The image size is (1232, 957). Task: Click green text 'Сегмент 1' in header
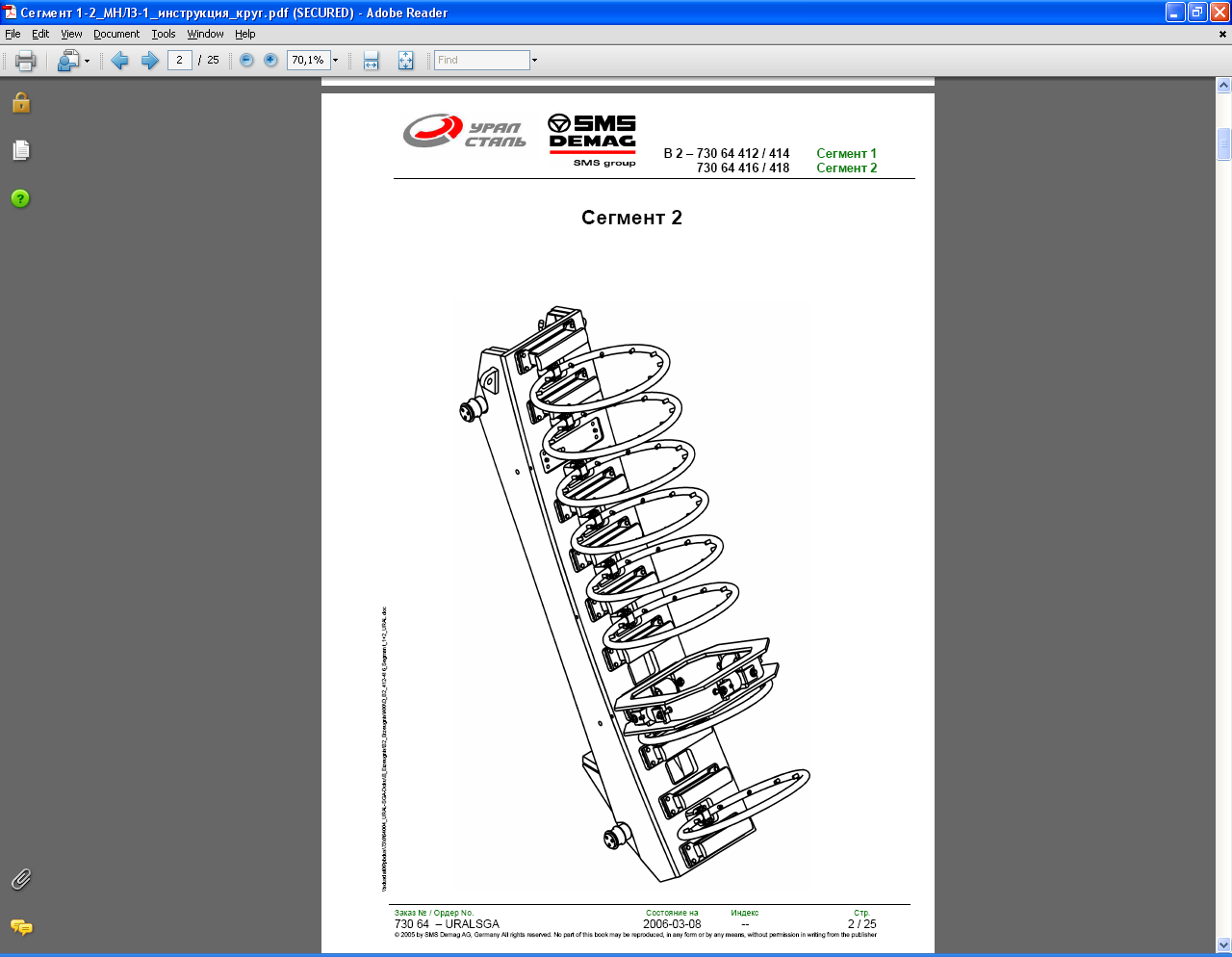tap(846, 153)
